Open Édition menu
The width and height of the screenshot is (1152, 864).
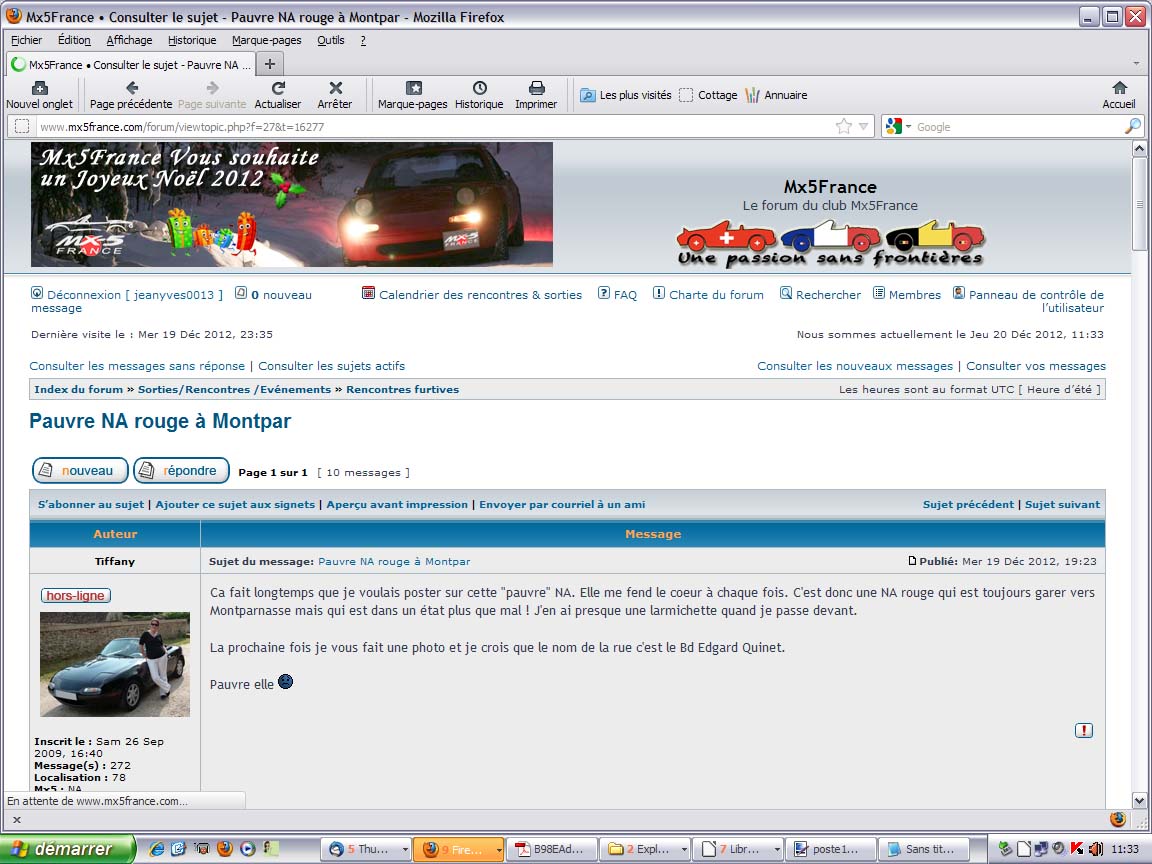tap(74, 40)
